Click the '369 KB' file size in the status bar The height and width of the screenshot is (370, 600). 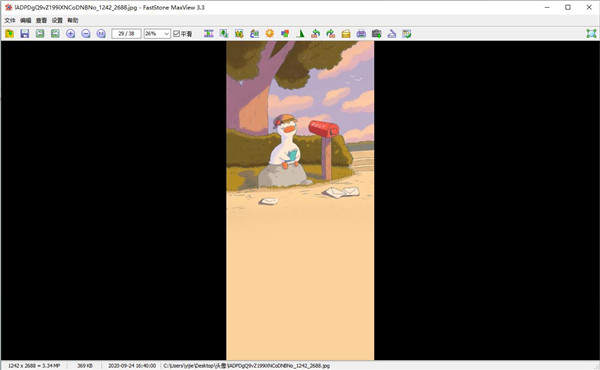pos(85,366)
